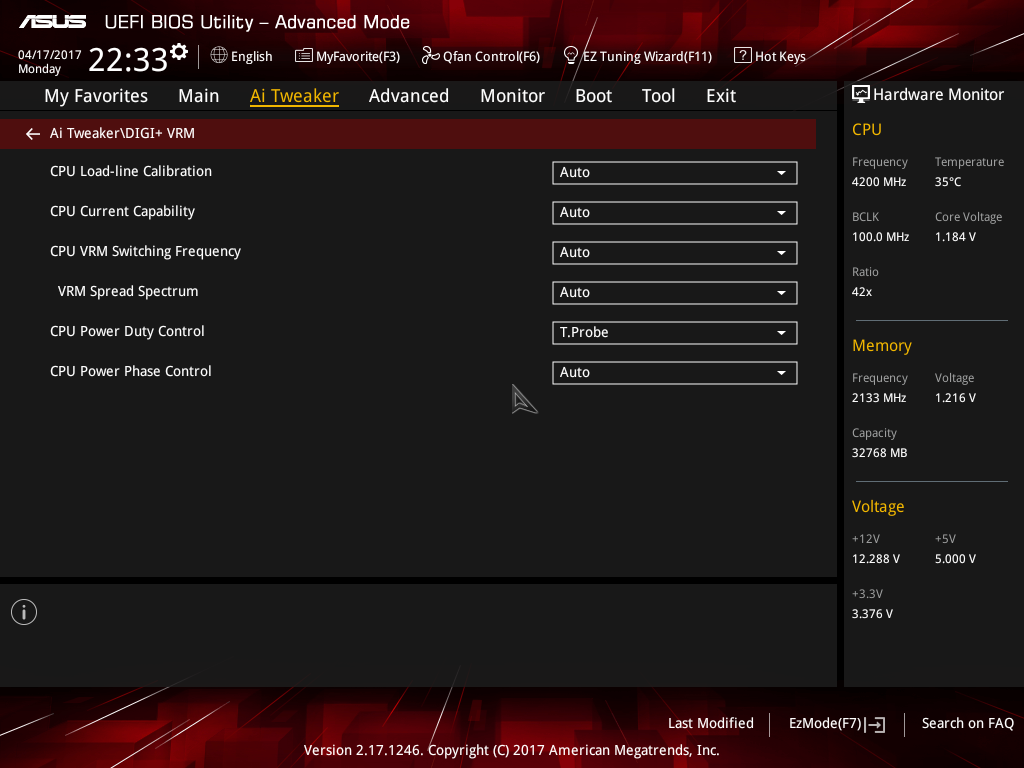Click English language button
The image size is (1024, 768).
coord(251,57)
